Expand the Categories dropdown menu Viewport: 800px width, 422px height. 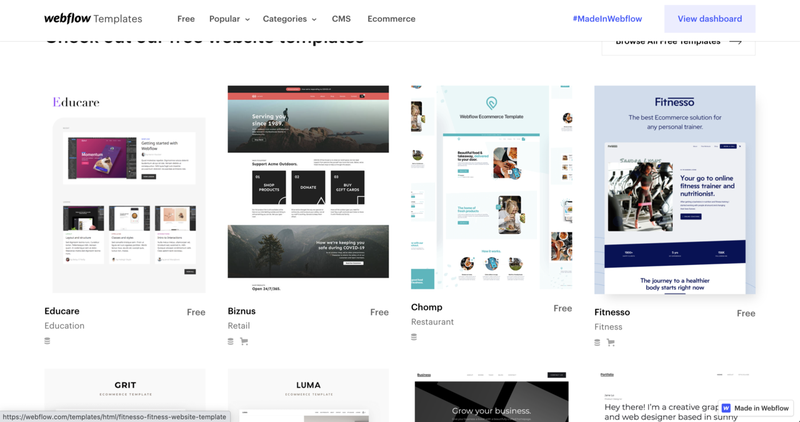tap(289, 19)
